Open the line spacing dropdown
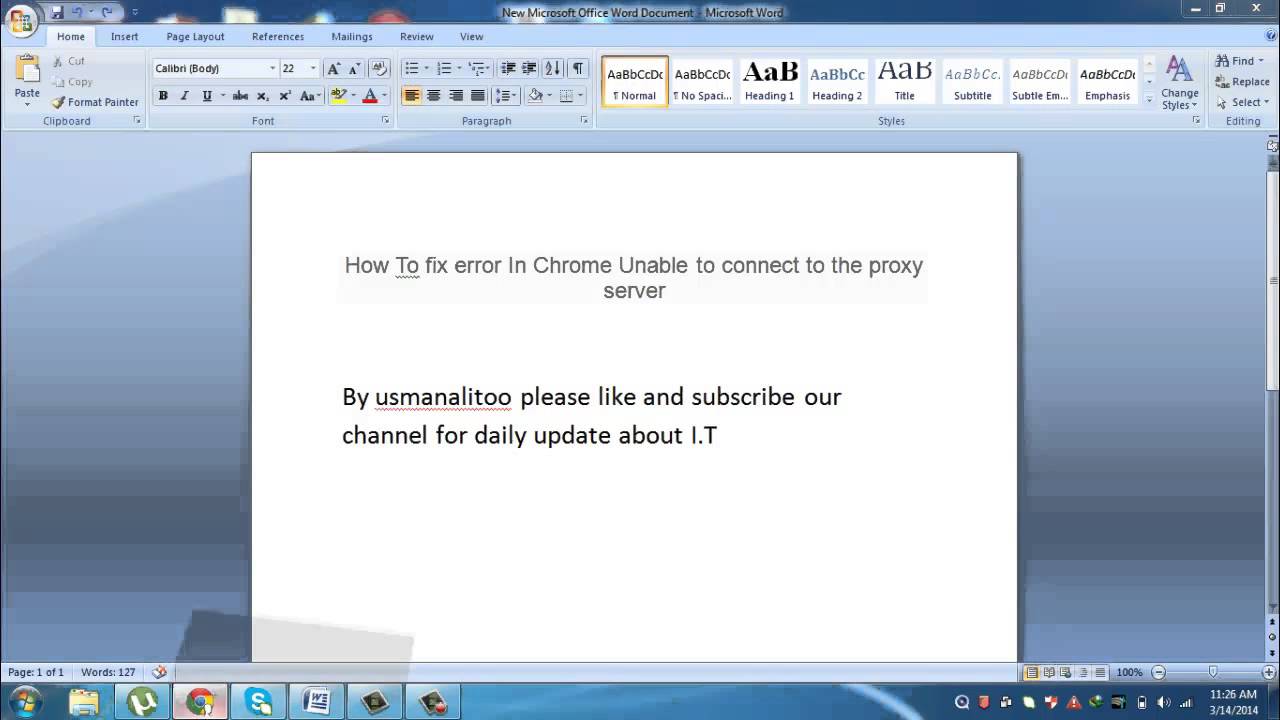This screenshot has width=1280, height=720. (506, 96)
